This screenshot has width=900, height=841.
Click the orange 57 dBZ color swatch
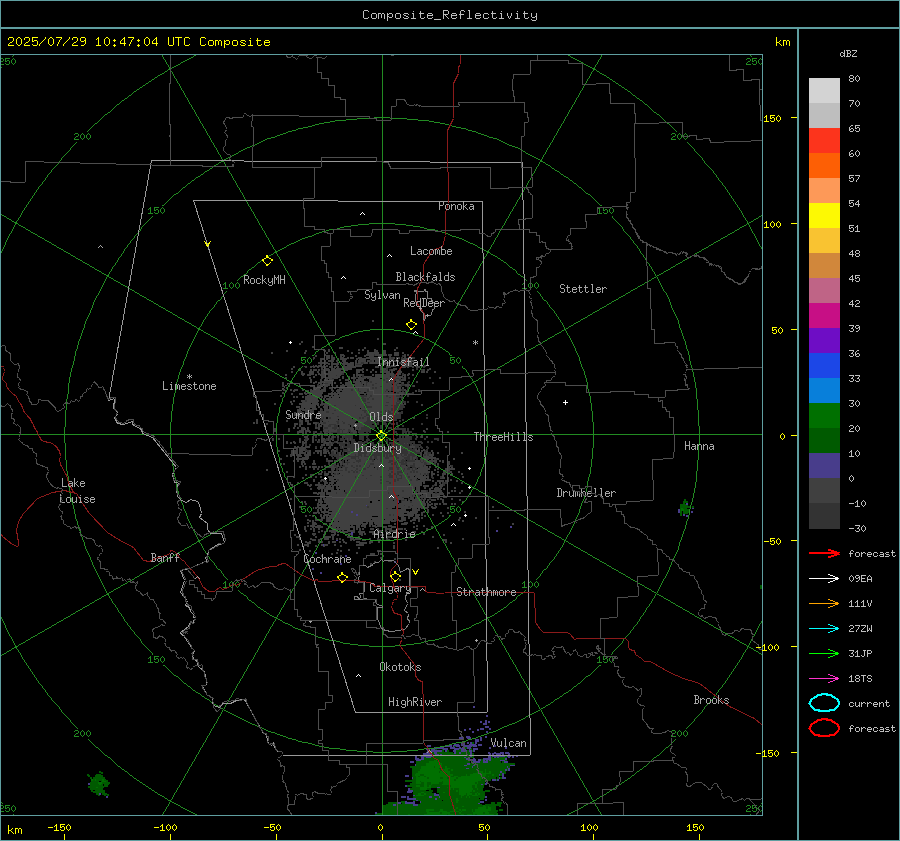(x=824, y=165)
